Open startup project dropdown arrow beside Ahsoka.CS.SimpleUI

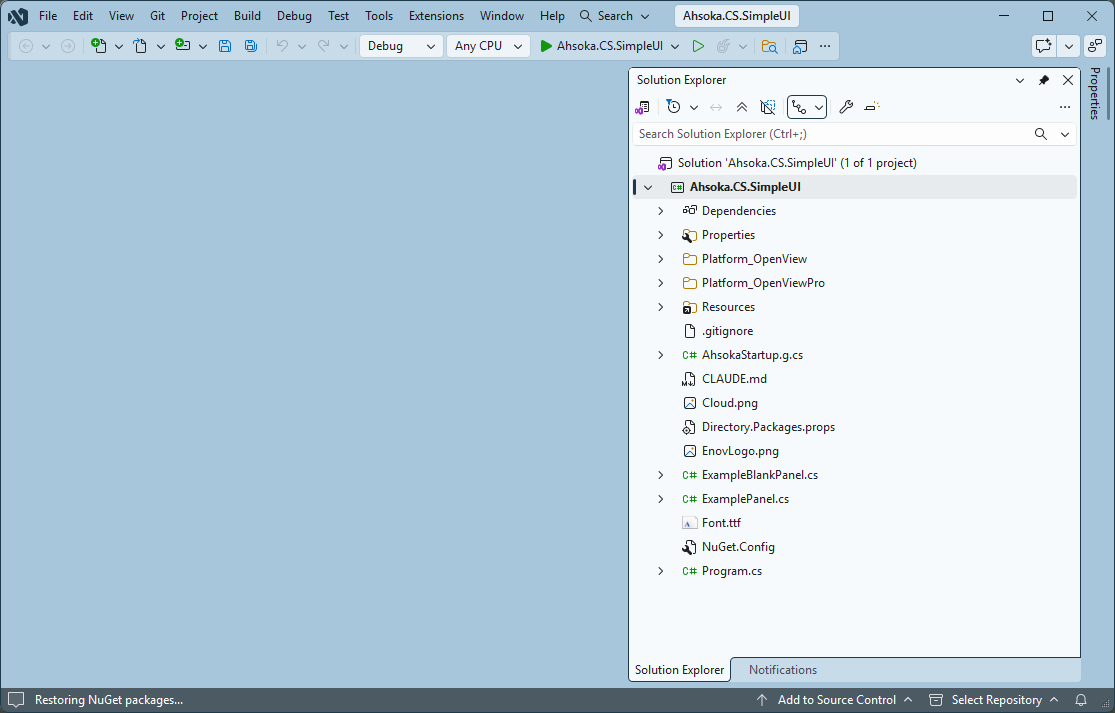[x=675, y=46]
